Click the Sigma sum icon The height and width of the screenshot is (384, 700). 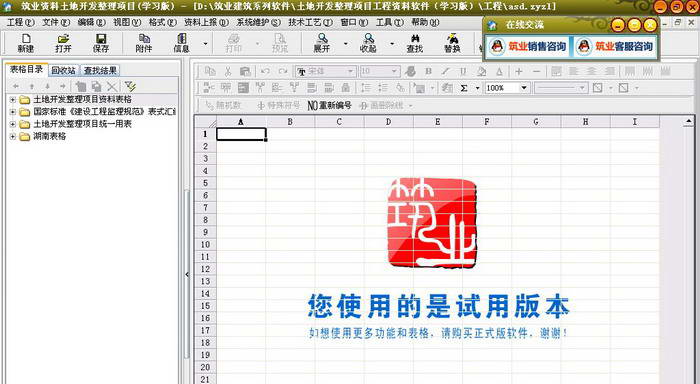pyautogui.click(x=464, y=88)
